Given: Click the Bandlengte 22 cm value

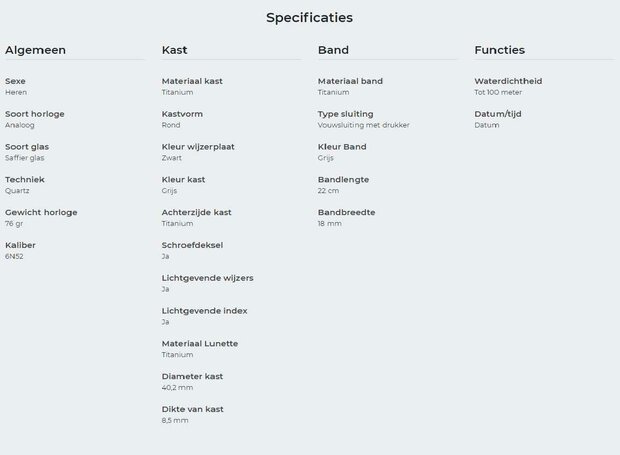Looking at the screenshot, I should (x=328, y=191).
